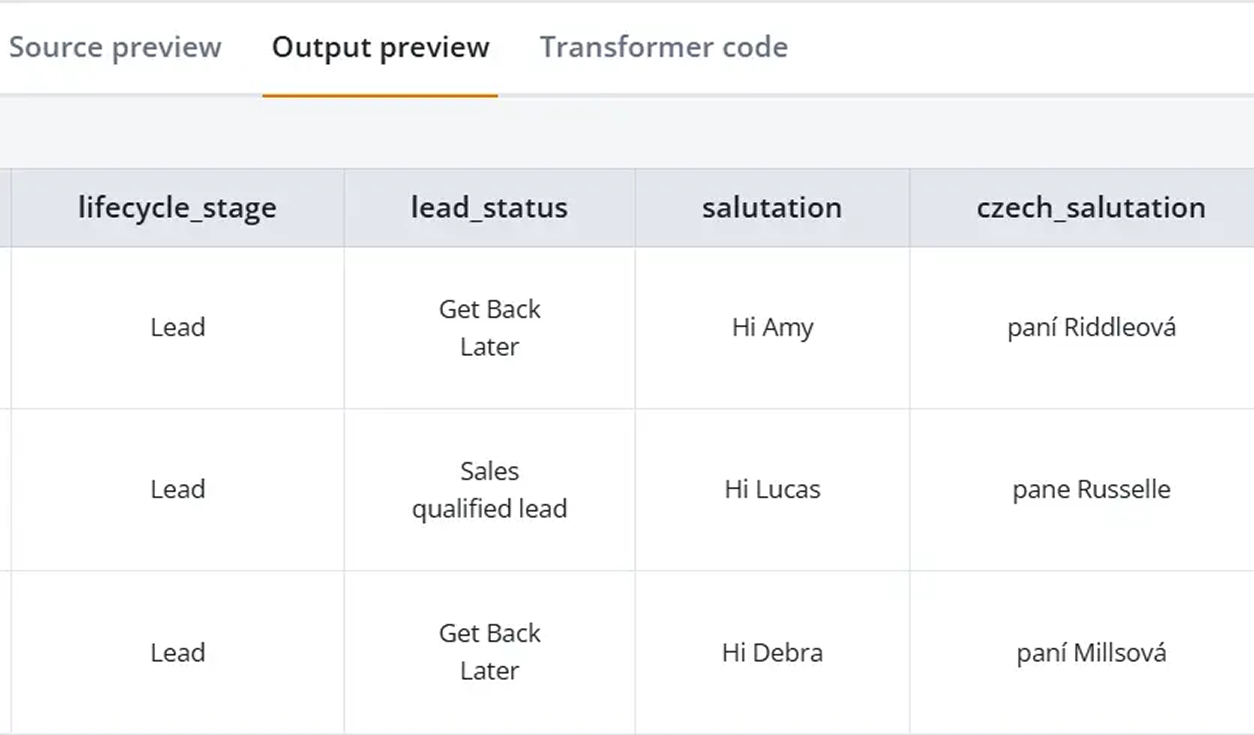Click Get Back Later in Amy's row
The width and height of the screenshot is (1254, 735).
coord(489,328)
